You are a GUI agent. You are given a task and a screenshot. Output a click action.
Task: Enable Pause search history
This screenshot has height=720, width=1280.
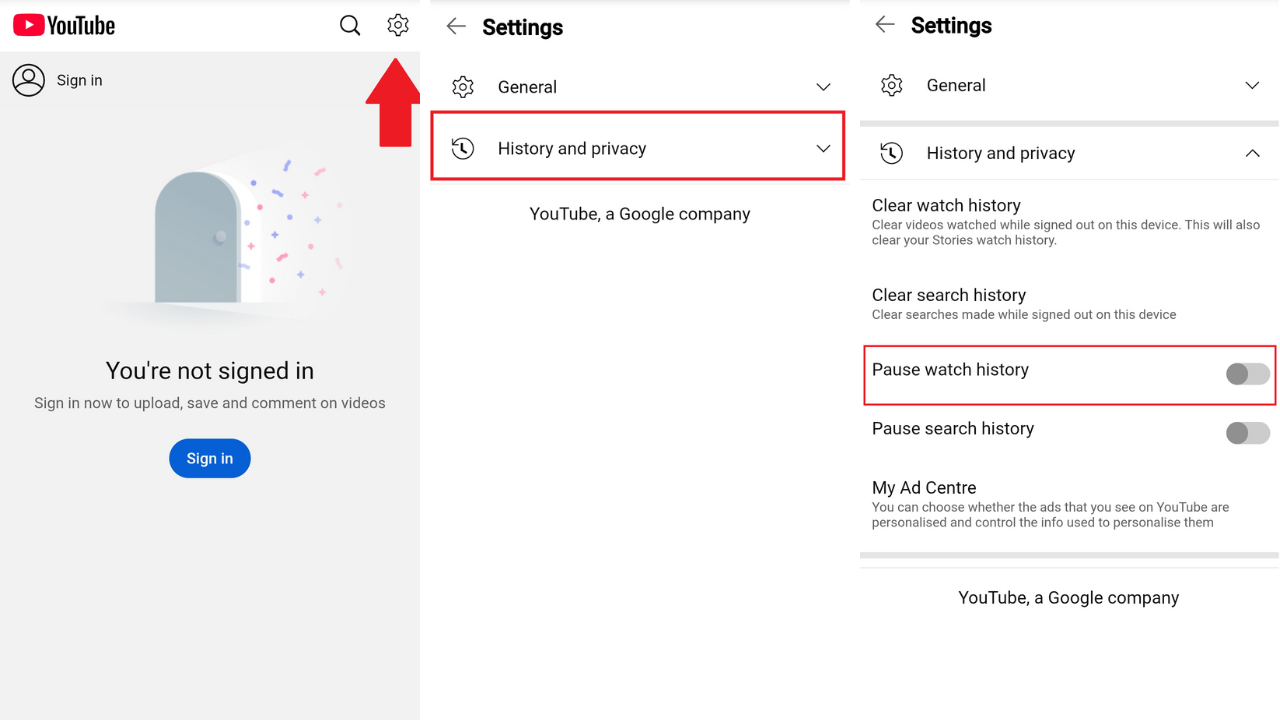[x=1247, y=433]
